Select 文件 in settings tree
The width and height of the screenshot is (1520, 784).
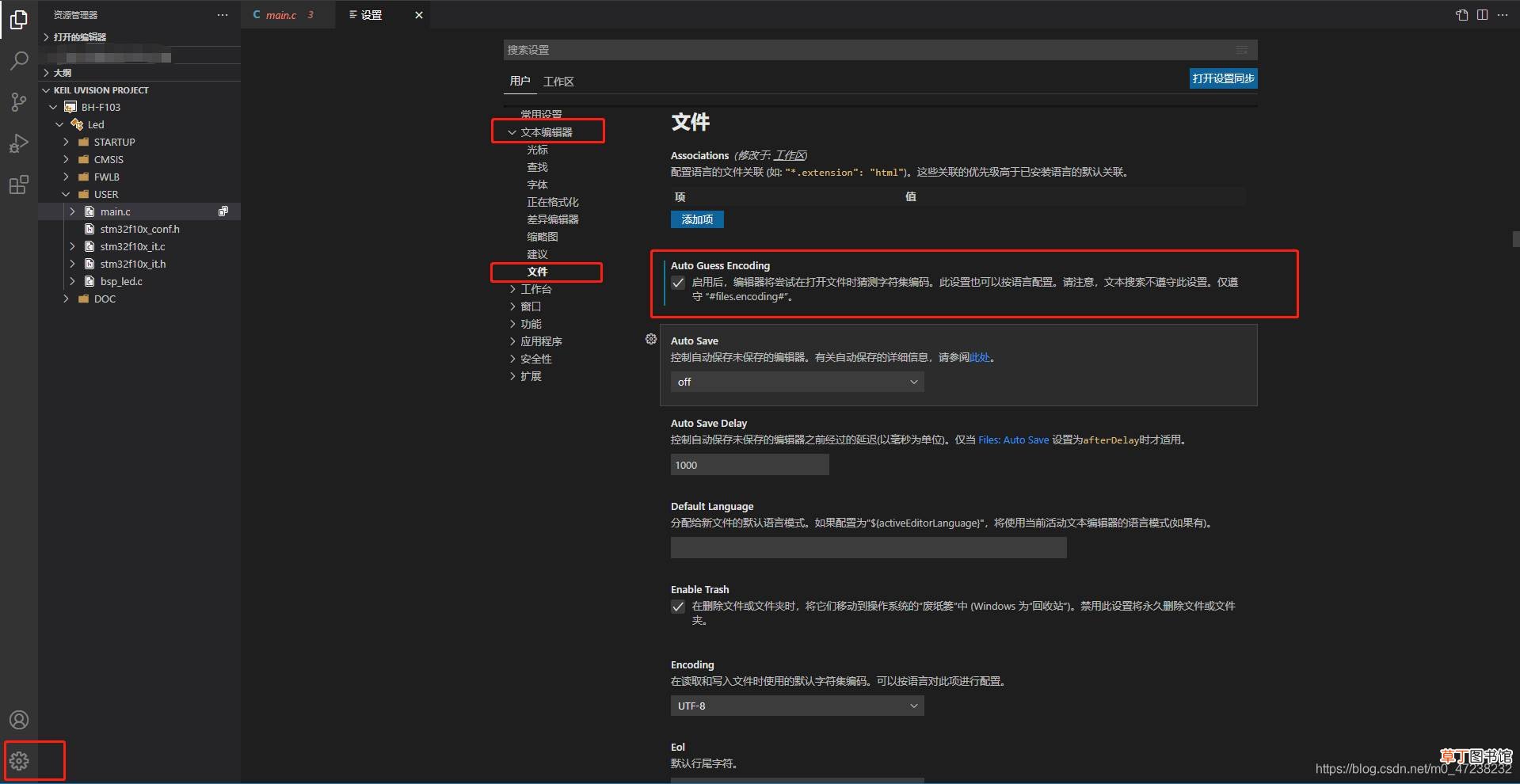pyautogui.click(x=538, y=272)
